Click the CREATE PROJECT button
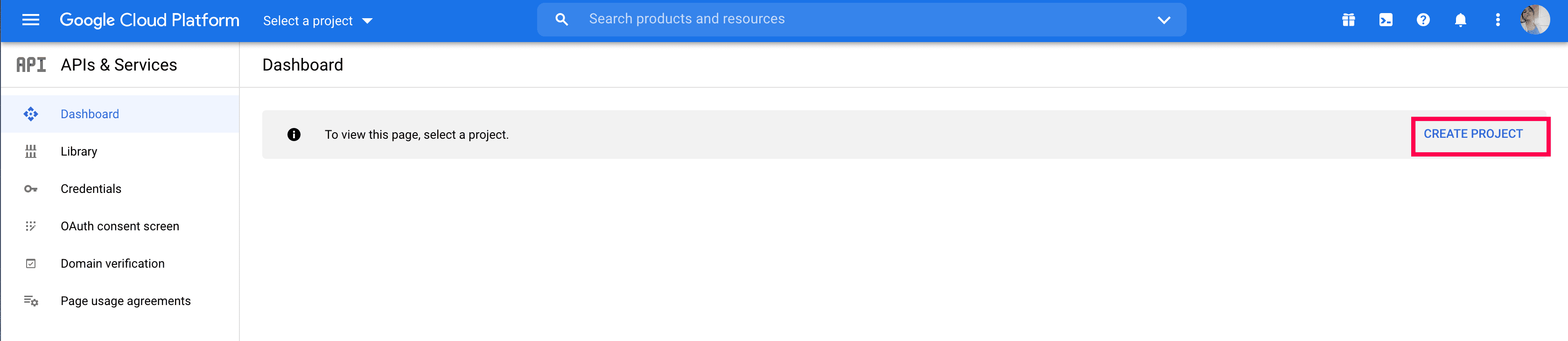The width and height of the screenshot is (1568, 341). click(x=1472, y=134)
